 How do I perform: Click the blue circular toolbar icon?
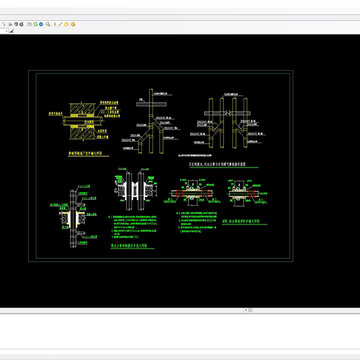[x=41, y=24]
